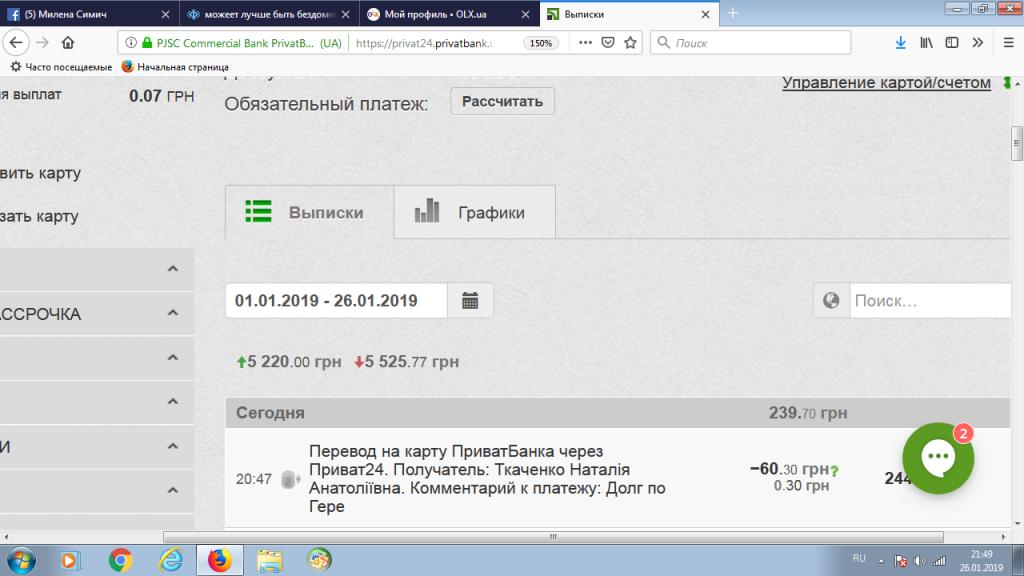The image size is (1024, 576).
Task: Click the Firefox Поиск search bar
Action: (750, 42)
